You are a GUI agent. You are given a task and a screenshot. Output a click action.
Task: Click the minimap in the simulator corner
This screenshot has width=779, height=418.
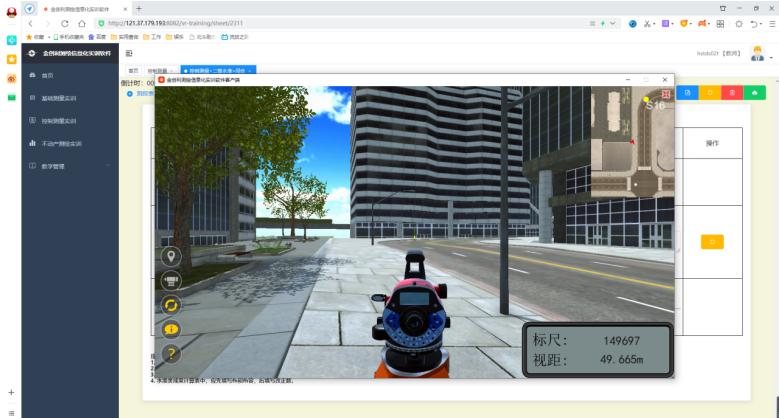[x=631, y=140]
